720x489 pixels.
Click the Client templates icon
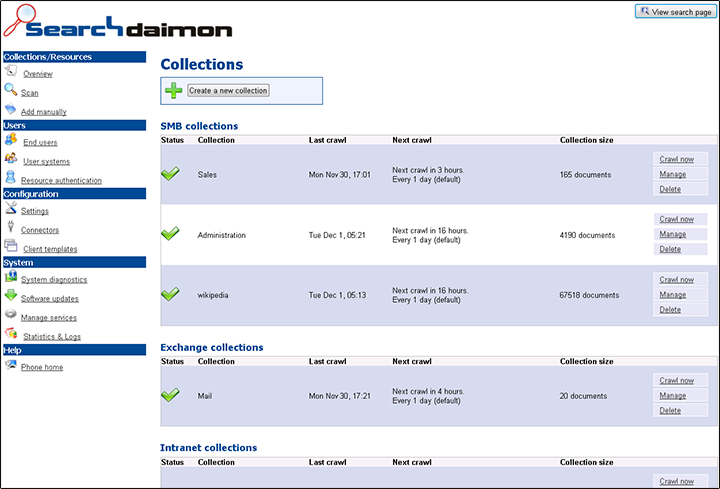click(x=11, y=245)
